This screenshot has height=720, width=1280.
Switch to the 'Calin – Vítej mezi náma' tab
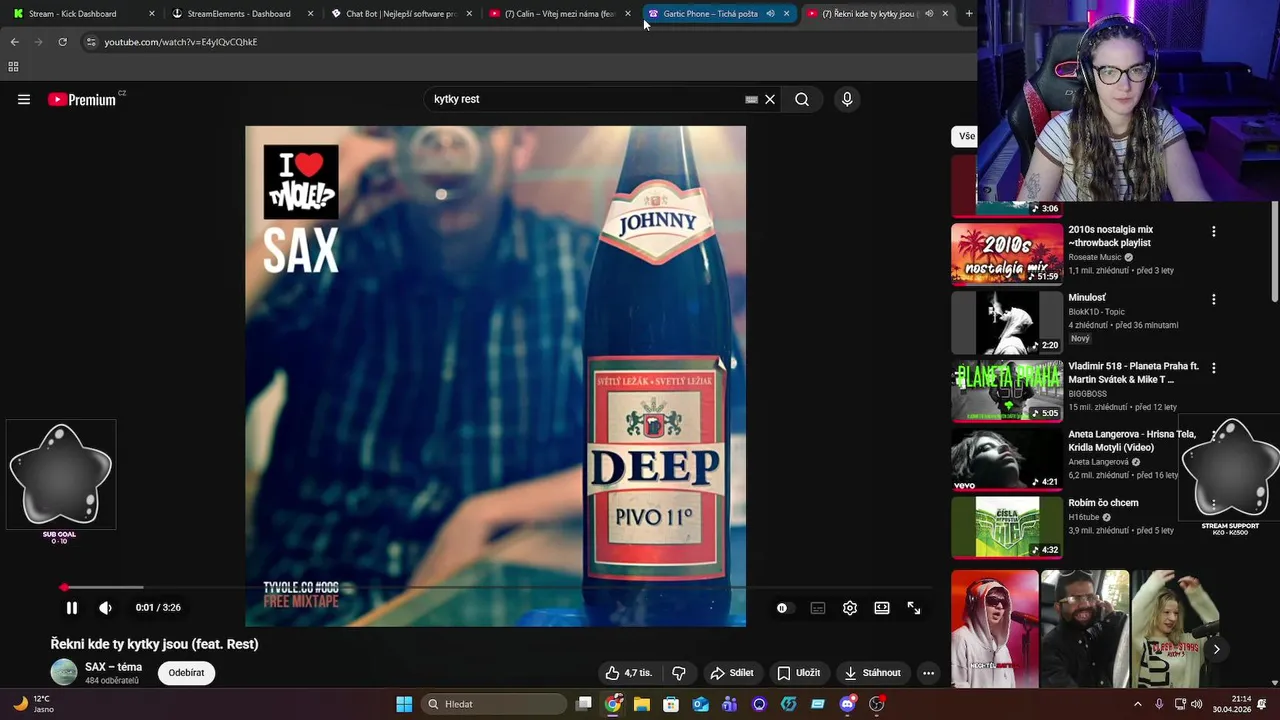[559, 14]
